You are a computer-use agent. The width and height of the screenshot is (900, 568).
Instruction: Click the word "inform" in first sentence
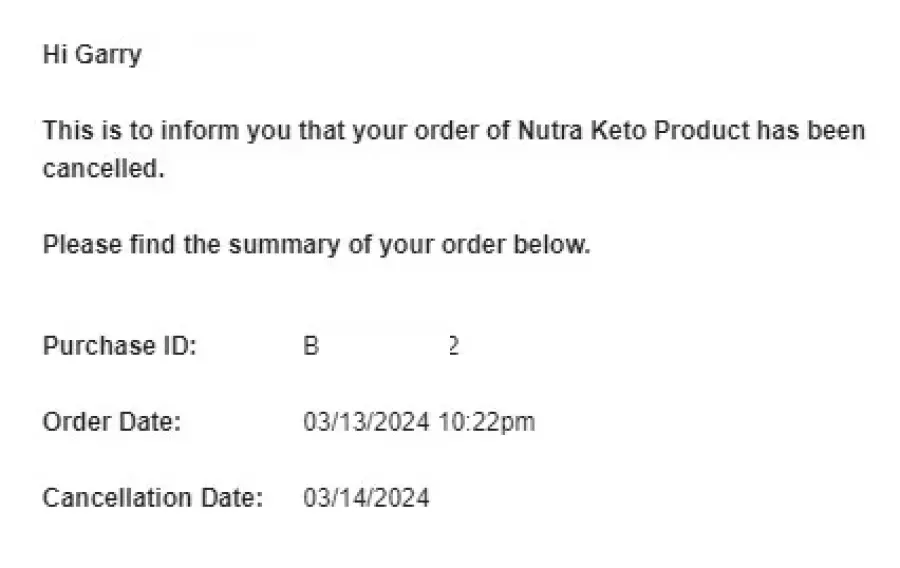199,130
